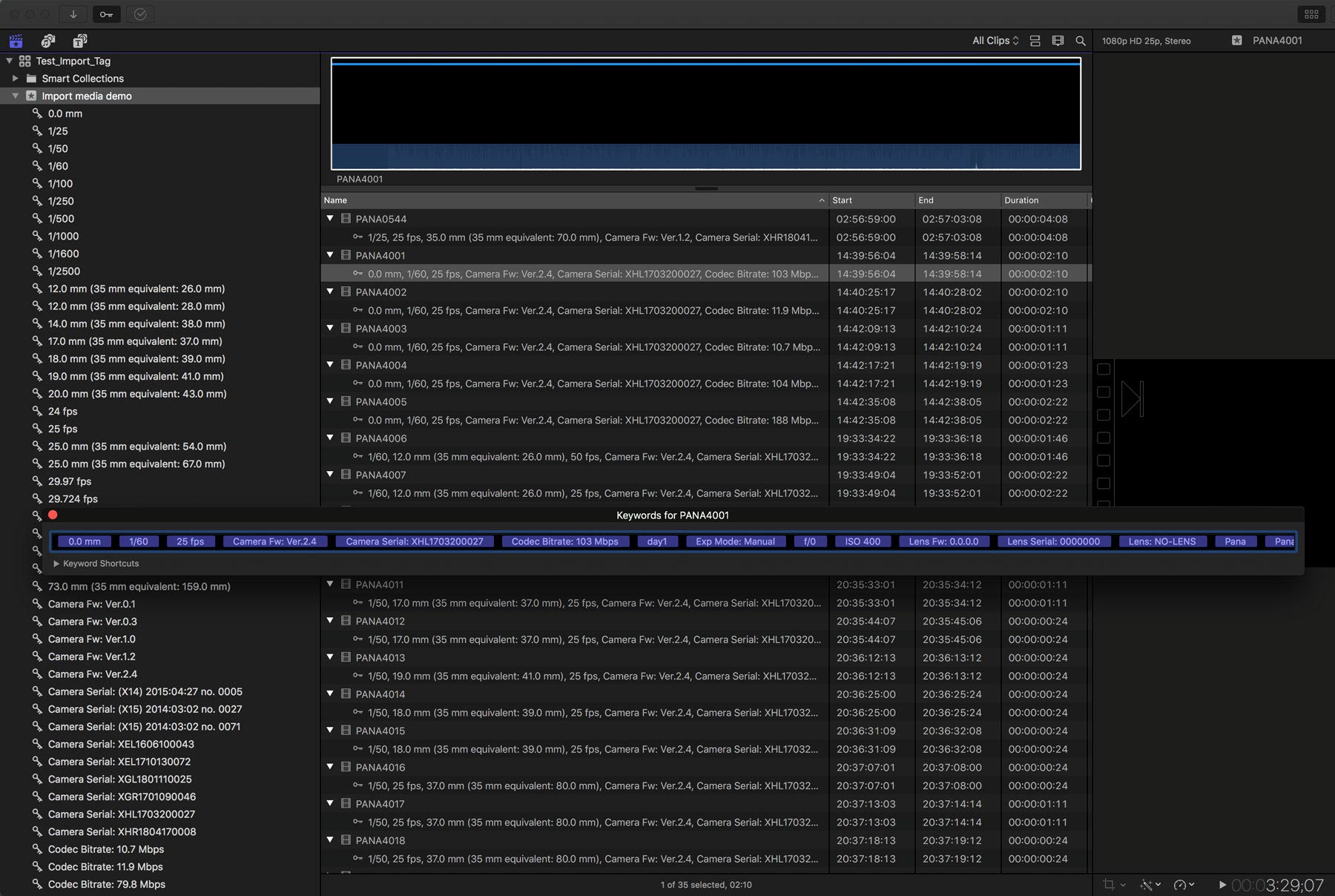Collapse the PANA0544 clip row

[x=330, y=219]
